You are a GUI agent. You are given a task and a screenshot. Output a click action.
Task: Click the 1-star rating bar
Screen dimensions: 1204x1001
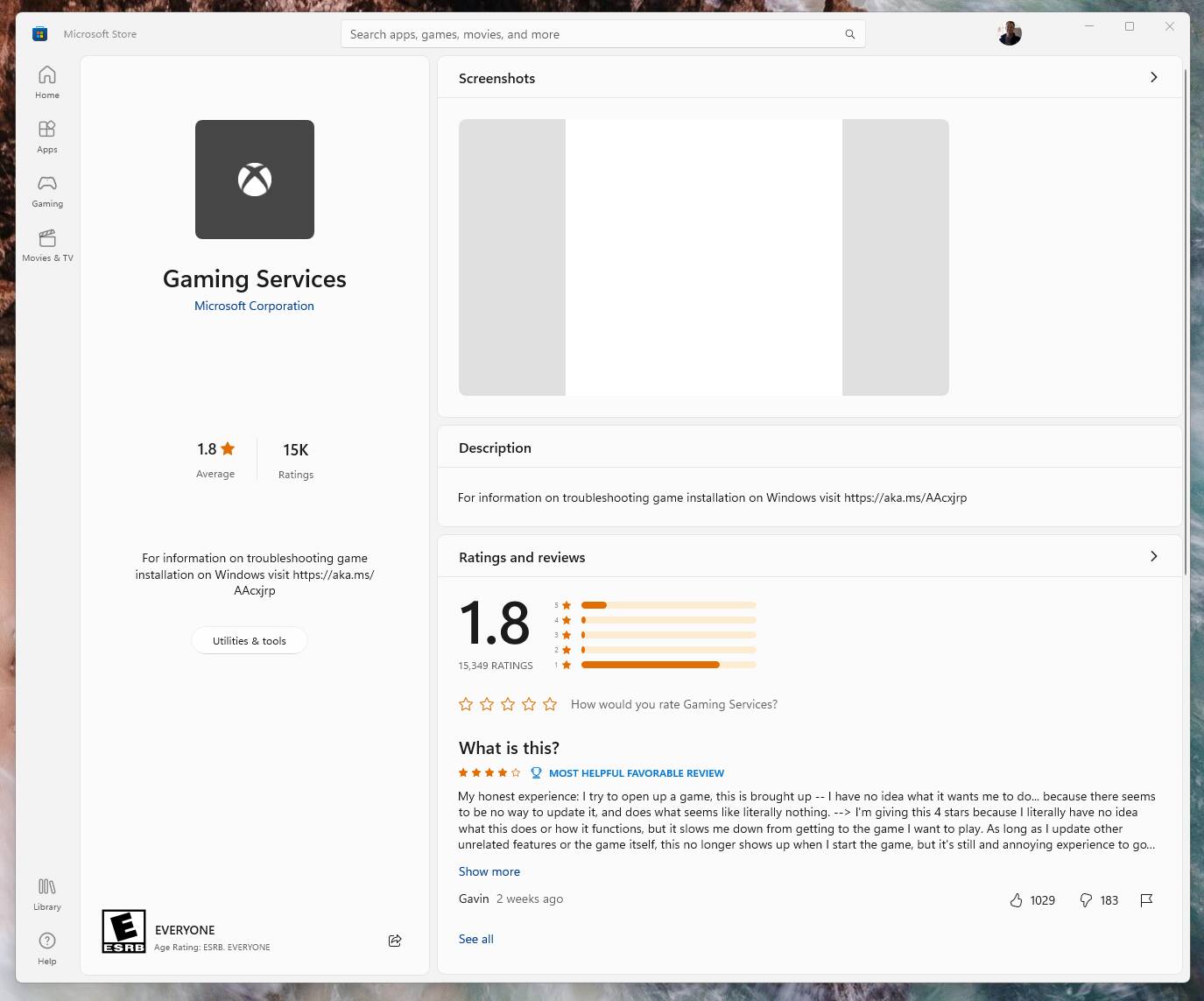[x=668, y=665]
